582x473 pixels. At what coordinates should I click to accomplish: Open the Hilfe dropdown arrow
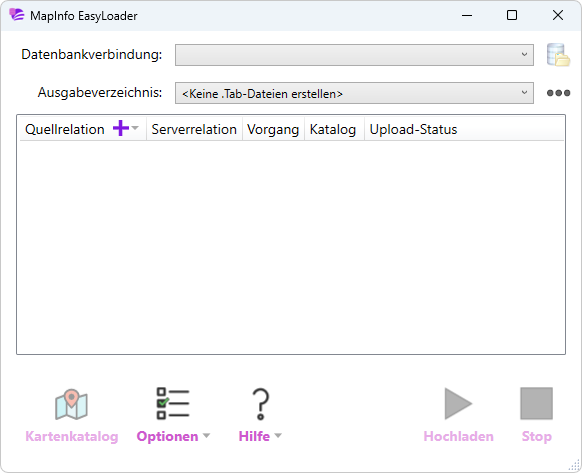click(278, 436)
